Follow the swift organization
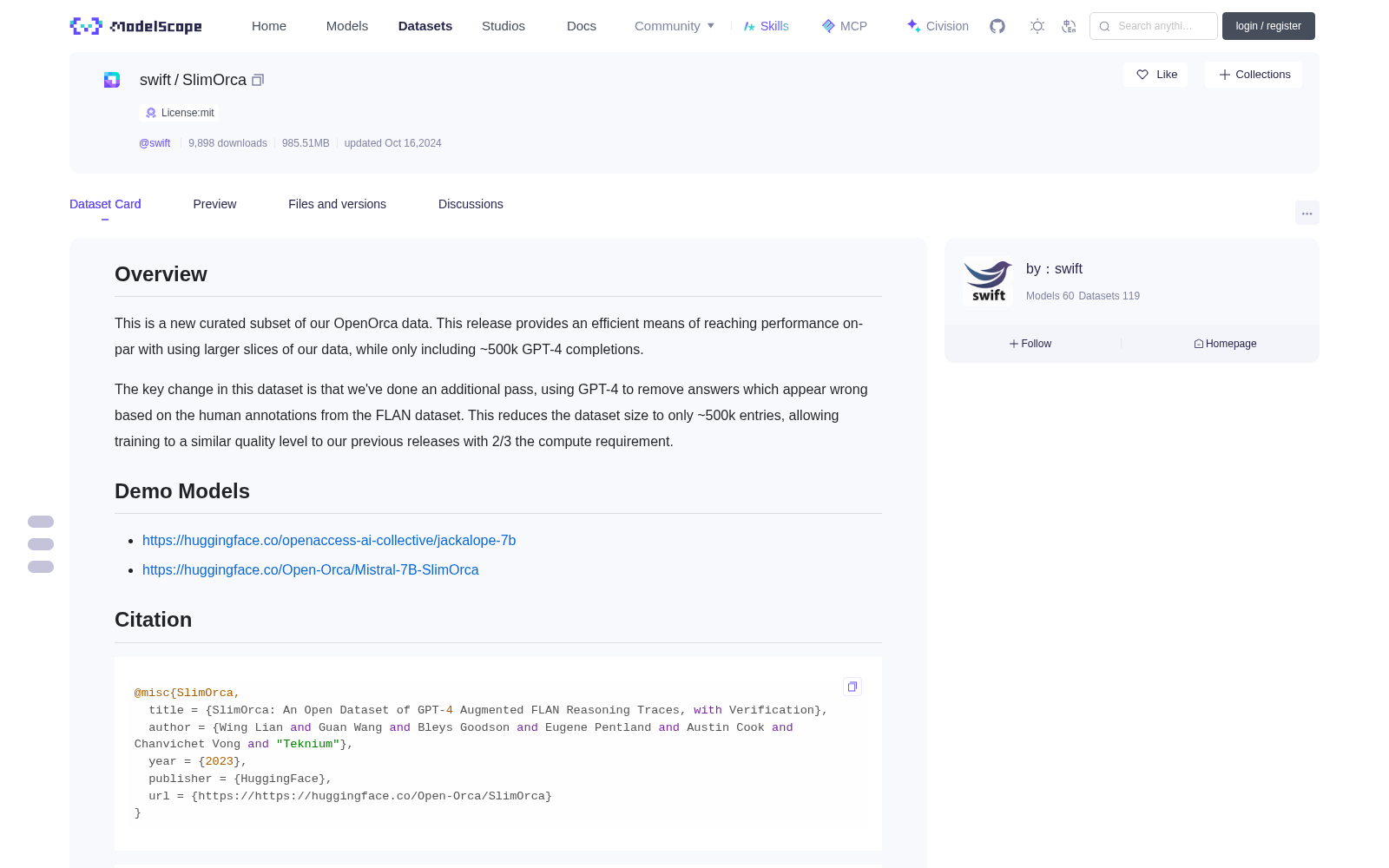This screenshot has width=1389, height=868. coord(1030,344)
